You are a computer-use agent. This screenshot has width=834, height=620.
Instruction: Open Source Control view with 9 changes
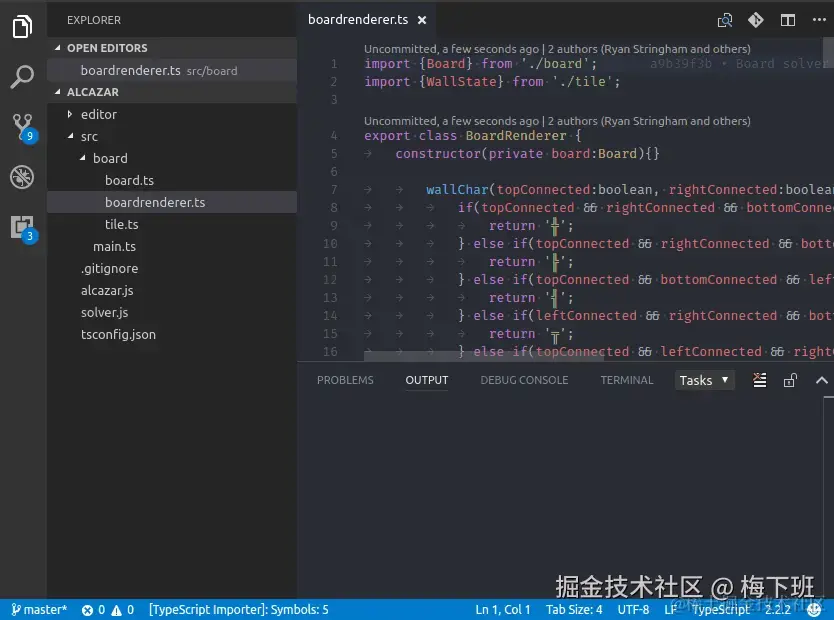click(x=23, y=128)
